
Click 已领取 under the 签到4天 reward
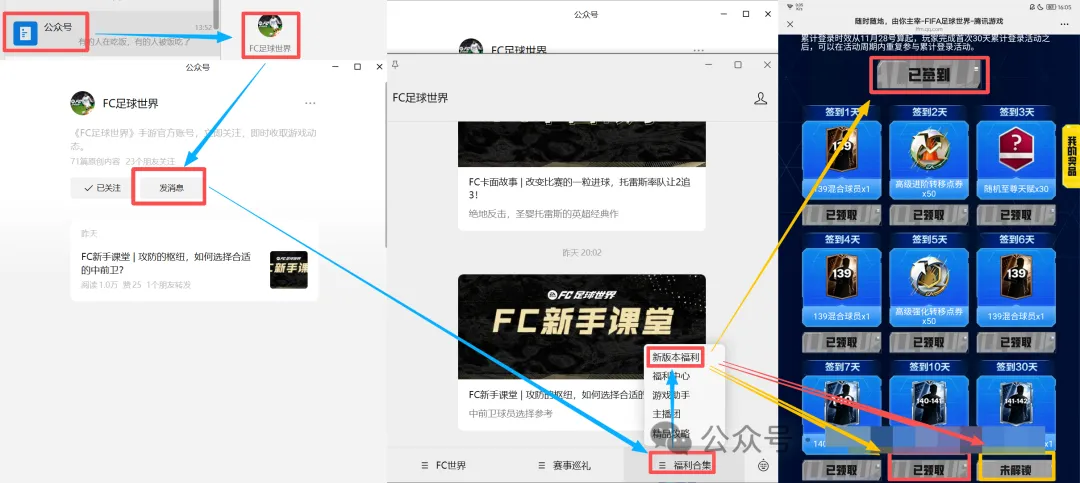(842, 342)
